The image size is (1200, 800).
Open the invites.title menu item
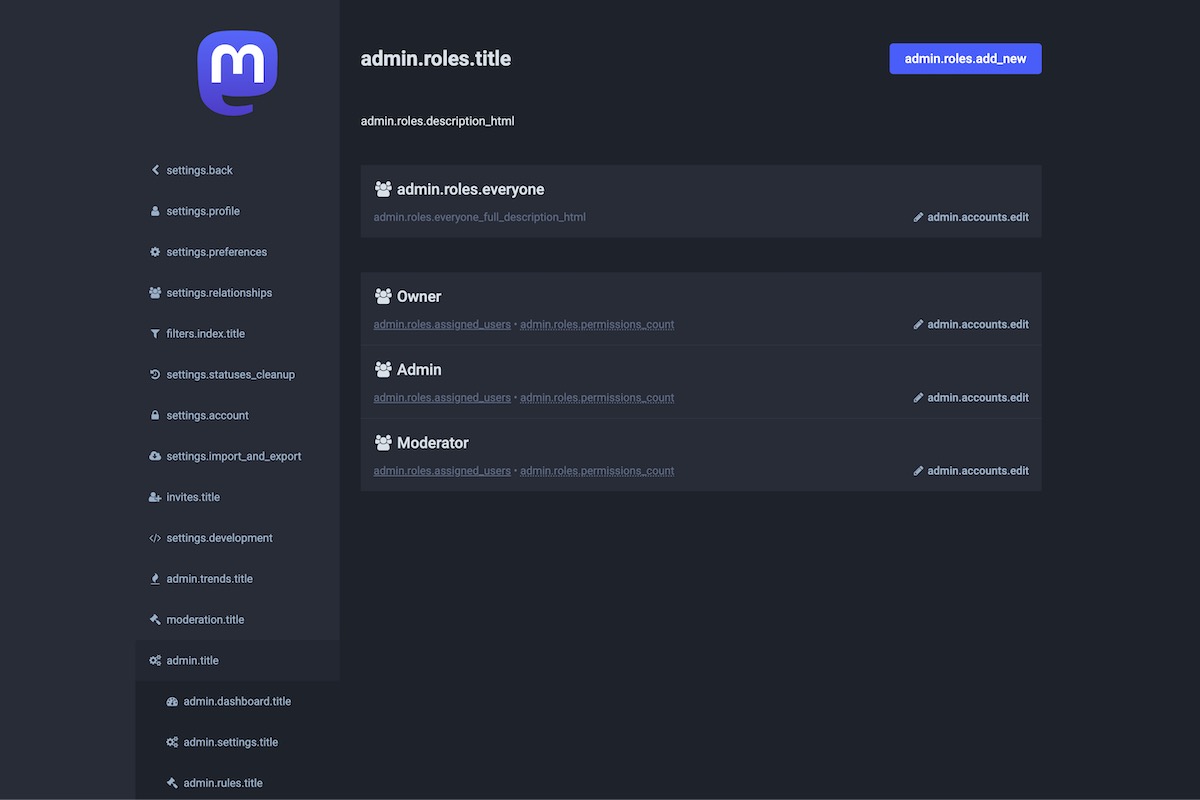pos(192,497)
